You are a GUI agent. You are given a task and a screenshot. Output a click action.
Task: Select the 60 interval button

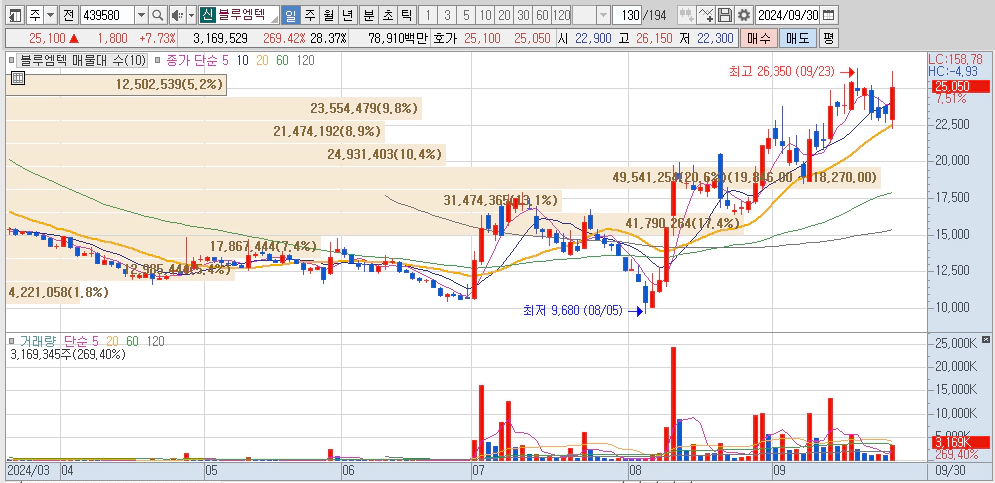point(543,15)
